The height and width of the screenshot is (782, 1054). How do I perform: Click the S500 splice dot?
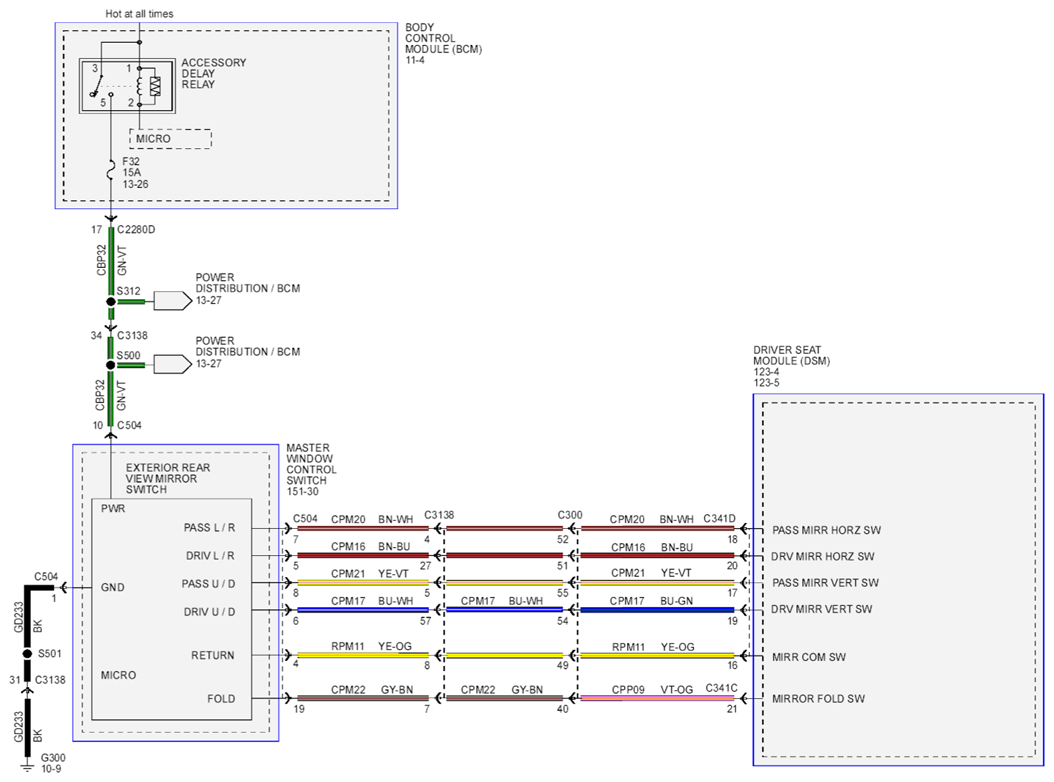point(111,365)
